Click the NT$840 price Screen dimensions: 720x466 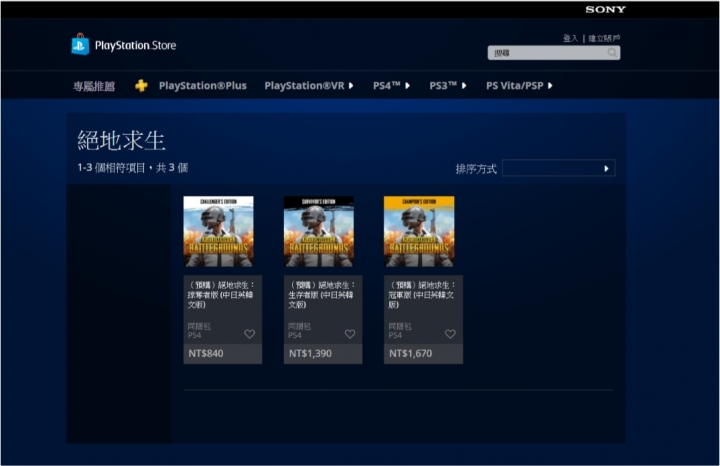click(x=206, y=354)
